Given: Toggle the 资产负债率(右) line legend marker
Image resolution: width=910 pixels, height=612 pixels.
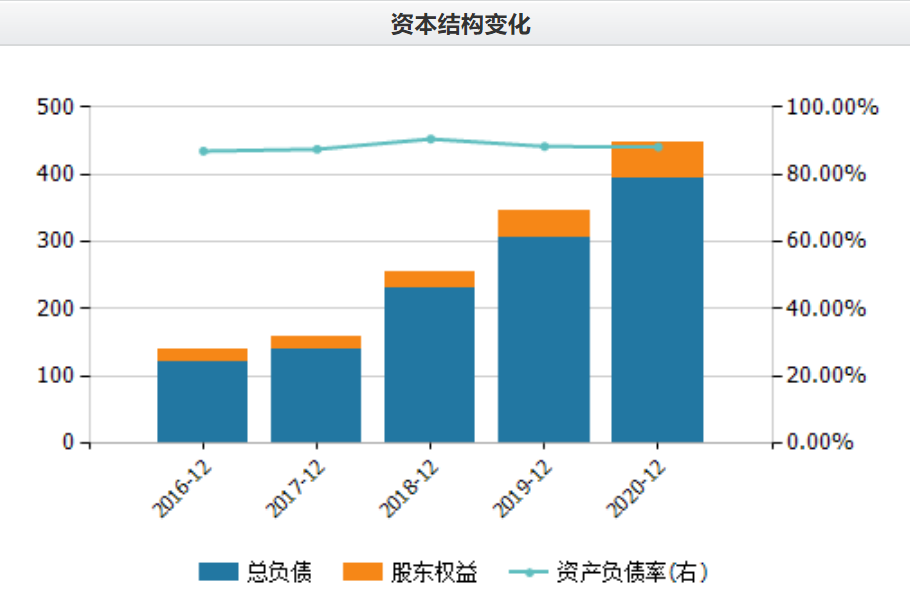Looking at the screenshot, I should coord(529,573).
